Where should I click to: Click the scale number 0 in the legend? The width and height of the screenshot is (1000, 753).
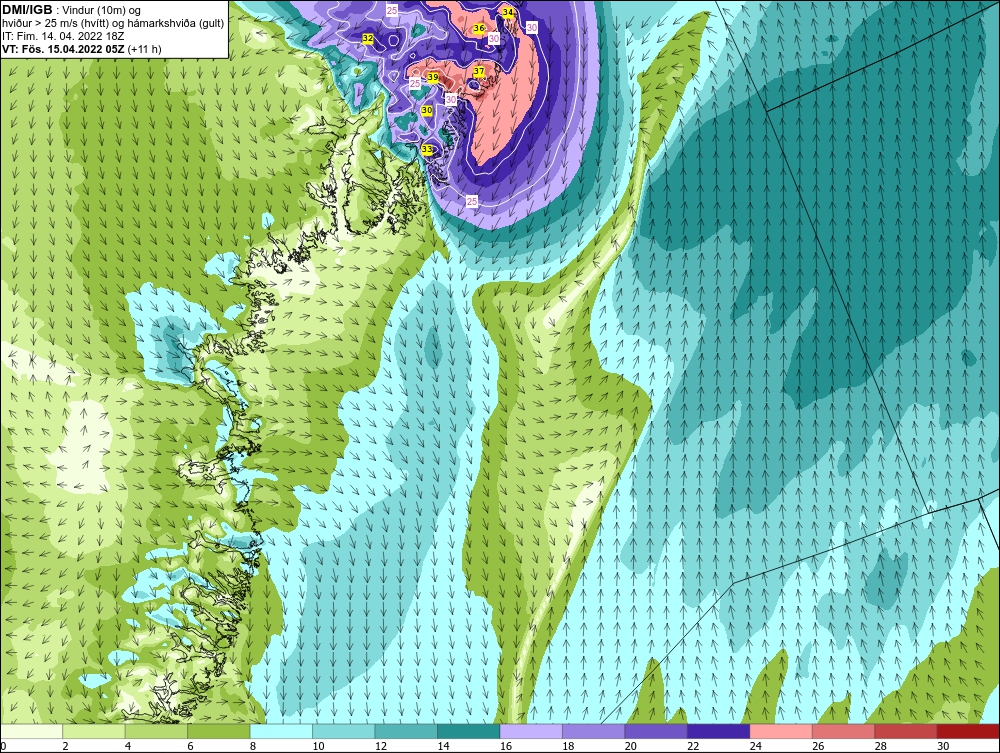pos(3,746)
